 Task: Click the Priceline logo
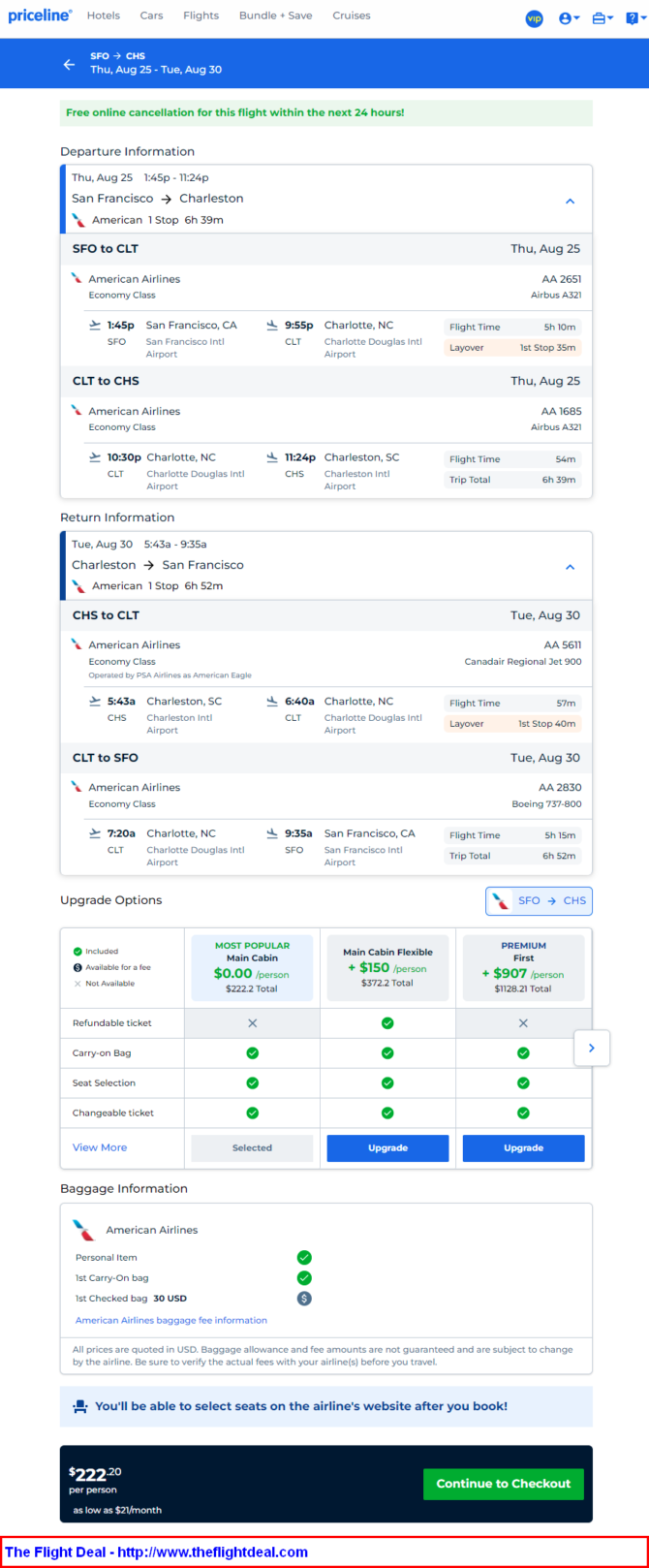[40, 16]
